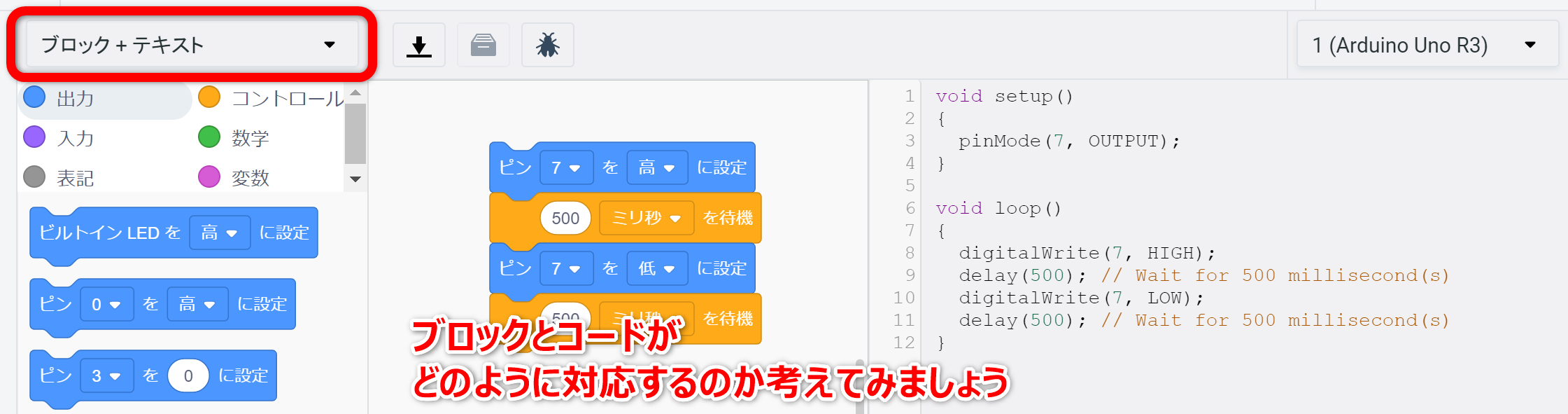This screenshot has height=414, width=1568.
Task: Open 高 dropdown in palette pin 0 block
Action: 197,304
